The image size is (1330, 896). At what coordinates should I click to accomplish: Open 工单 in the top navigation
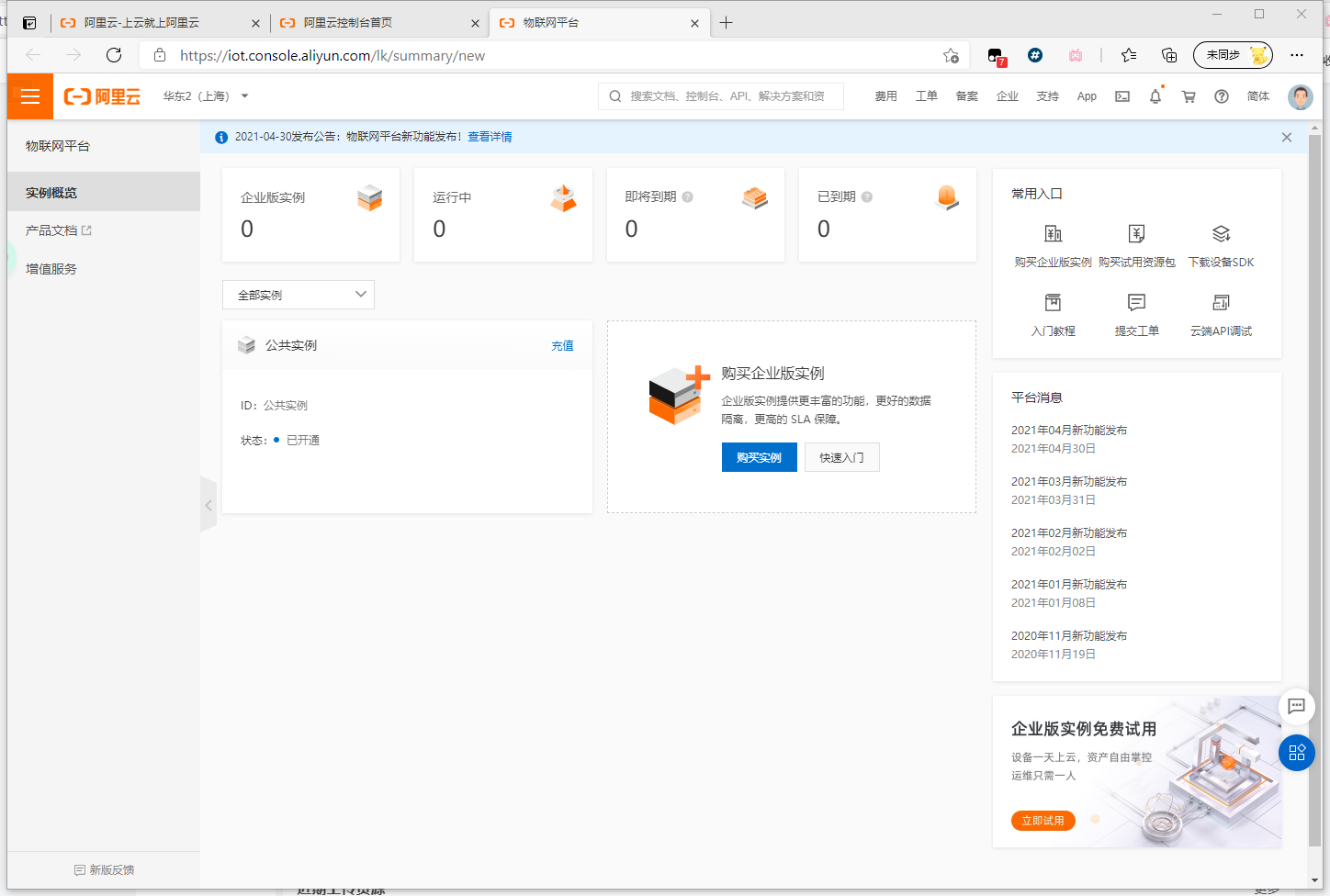926,96
